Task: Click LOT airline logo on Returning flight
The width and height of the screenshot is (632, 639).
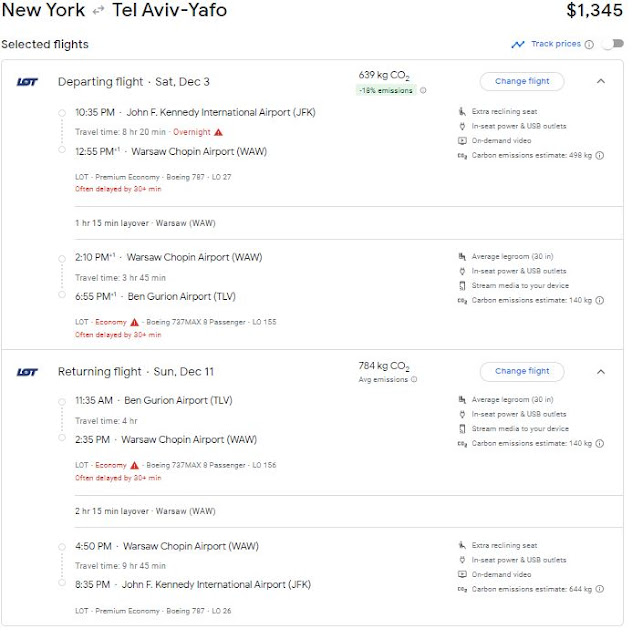Action: (x=27, y=372)
